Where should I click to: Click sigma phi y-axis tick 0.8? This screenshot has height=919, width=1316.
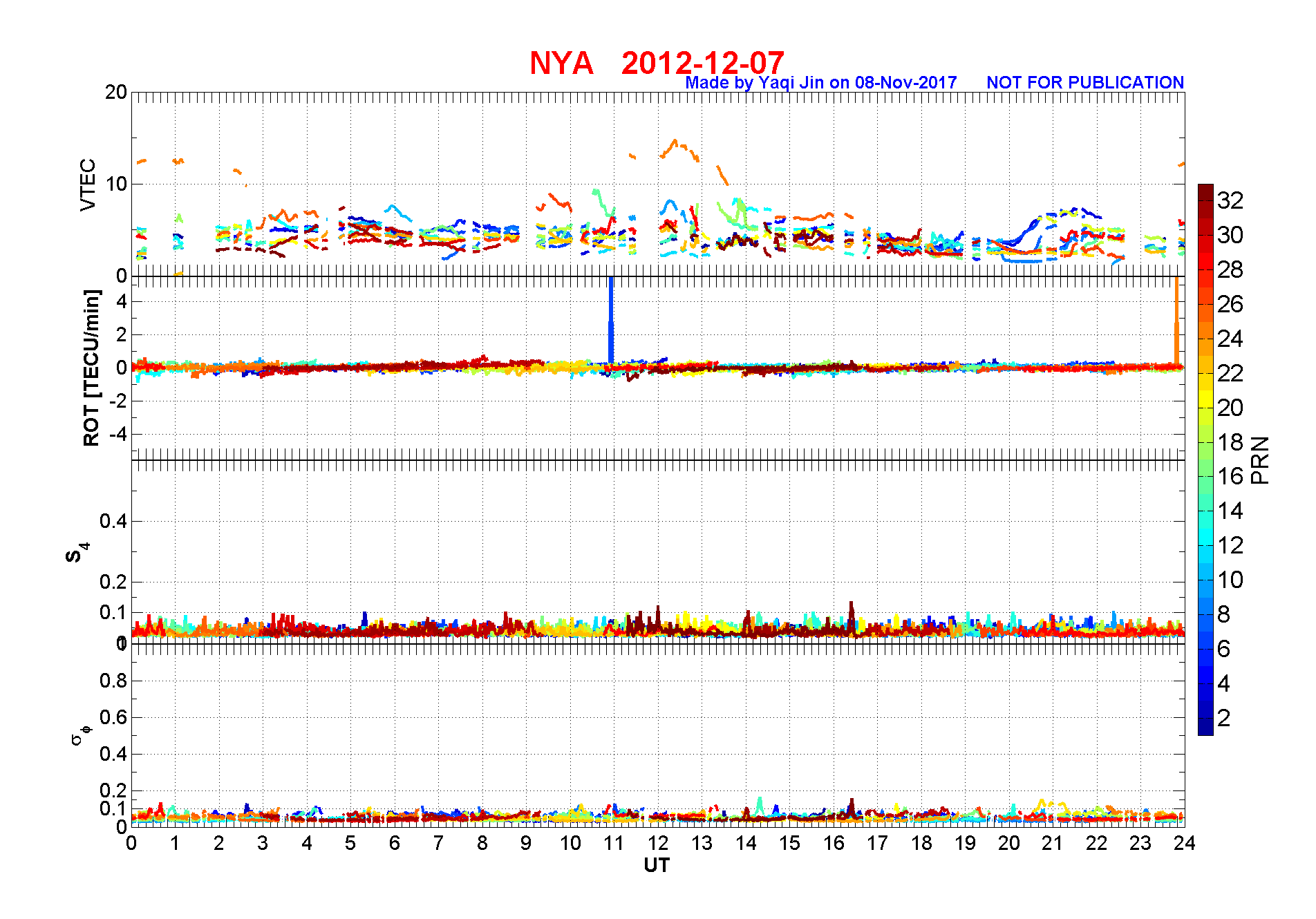coord(113,681)
